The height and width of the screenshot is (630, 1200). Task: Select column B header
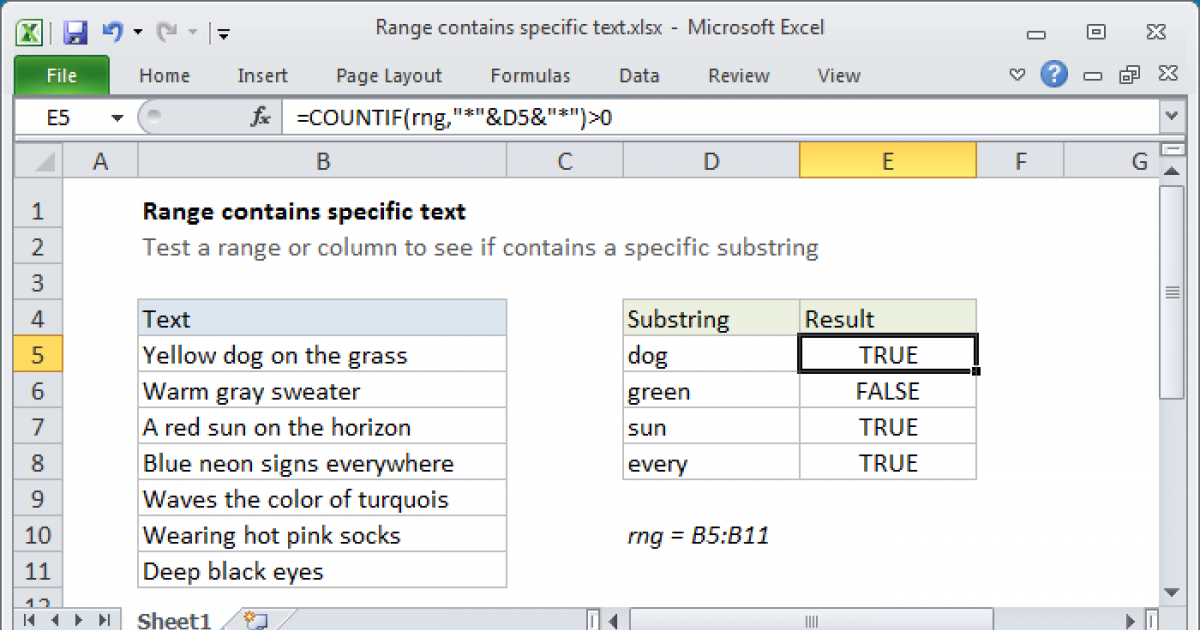322,161
